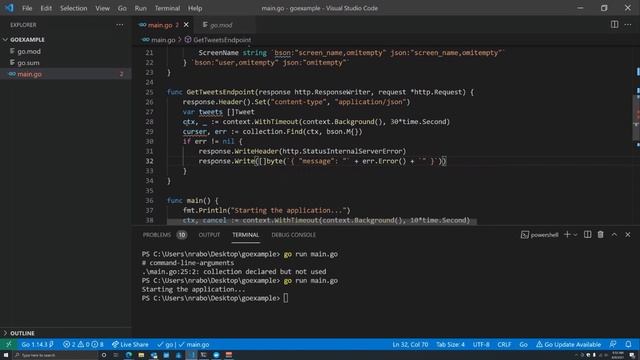Open the Help menu
This screenshot has width=640, height=360.
pyautogui.click(x=195, y=8)
